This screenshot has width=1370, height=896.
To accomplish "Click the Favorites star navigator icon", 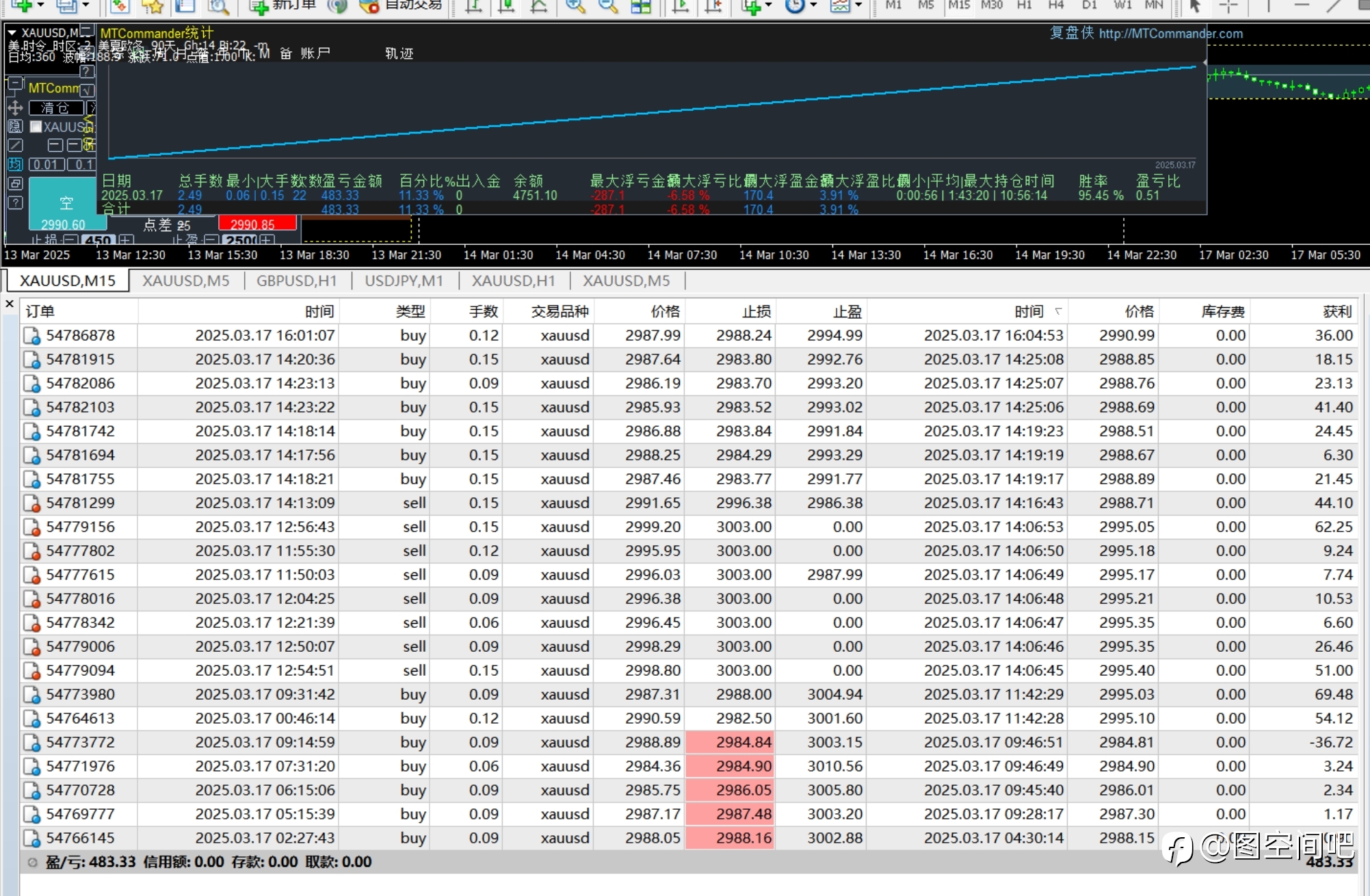I will (x=152, y=6).
